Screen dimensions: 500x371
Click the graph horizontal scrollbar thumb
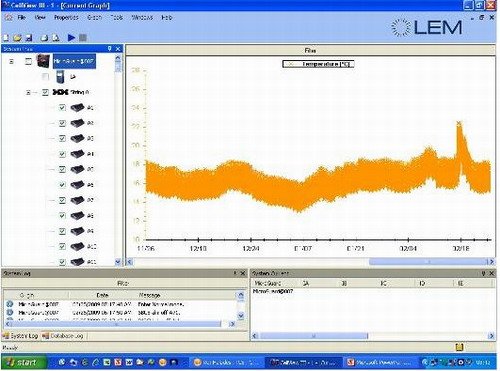(428, 262)
